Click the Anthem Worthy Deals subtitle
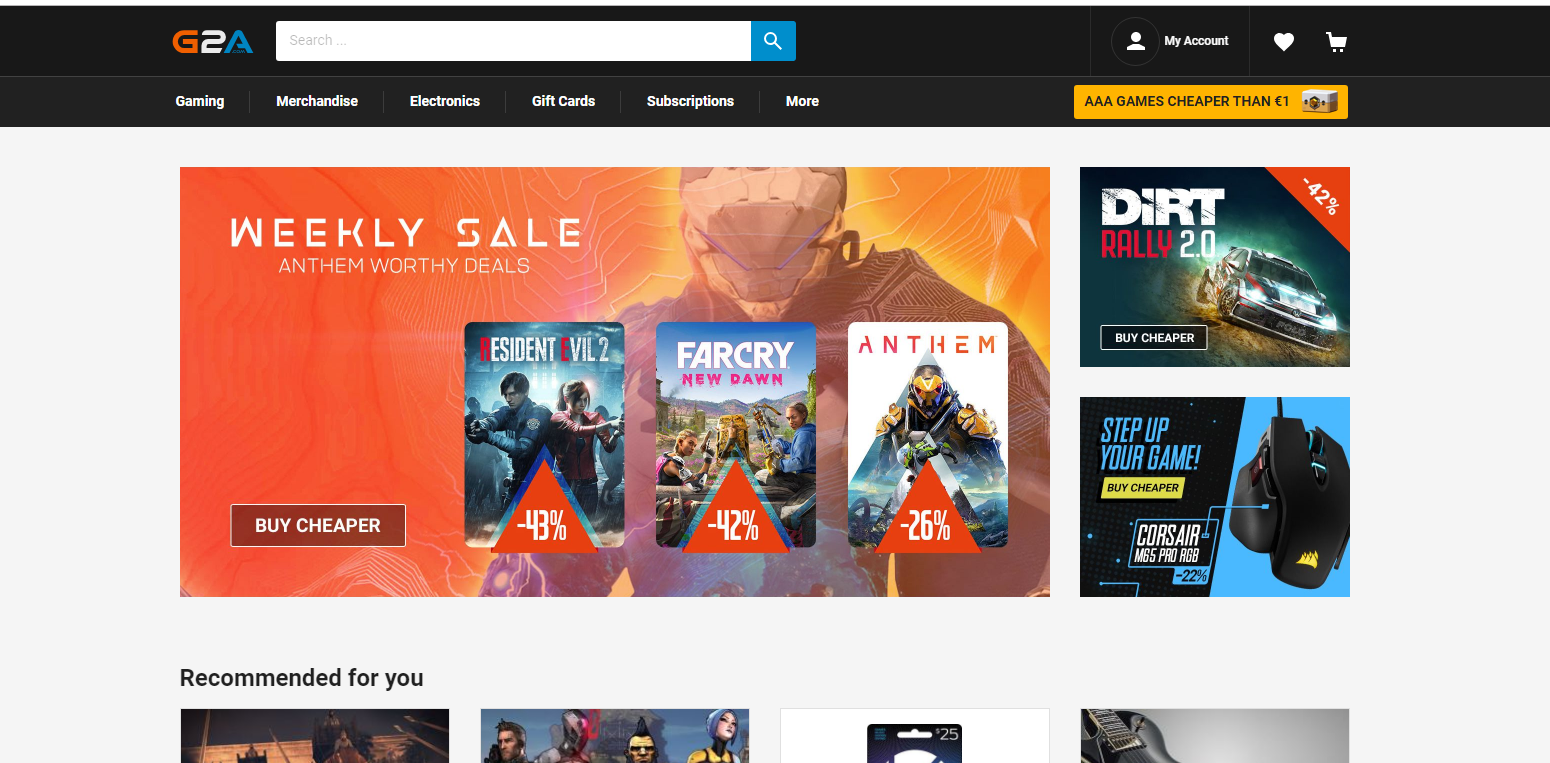The height and width of the screenshot is (763, 1550). tap(404, 266)
